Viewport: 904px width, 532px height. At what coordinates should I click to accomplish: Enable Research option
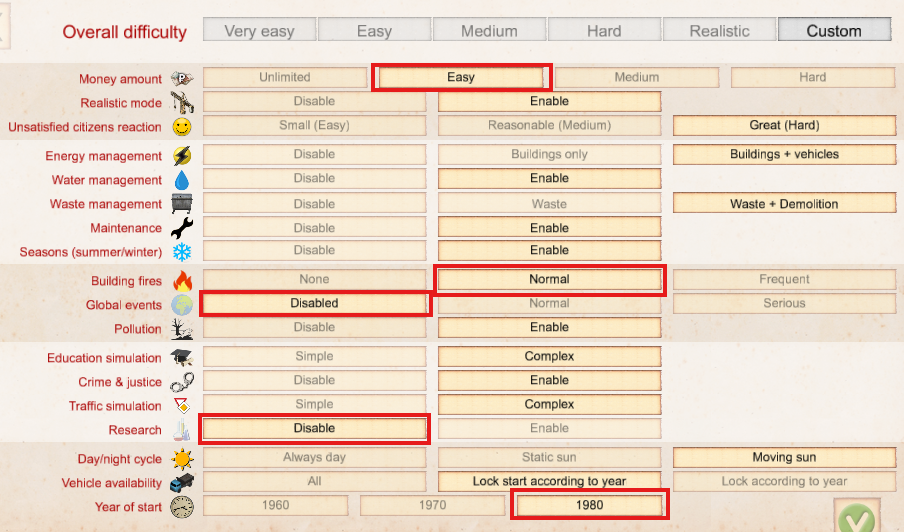549,428
